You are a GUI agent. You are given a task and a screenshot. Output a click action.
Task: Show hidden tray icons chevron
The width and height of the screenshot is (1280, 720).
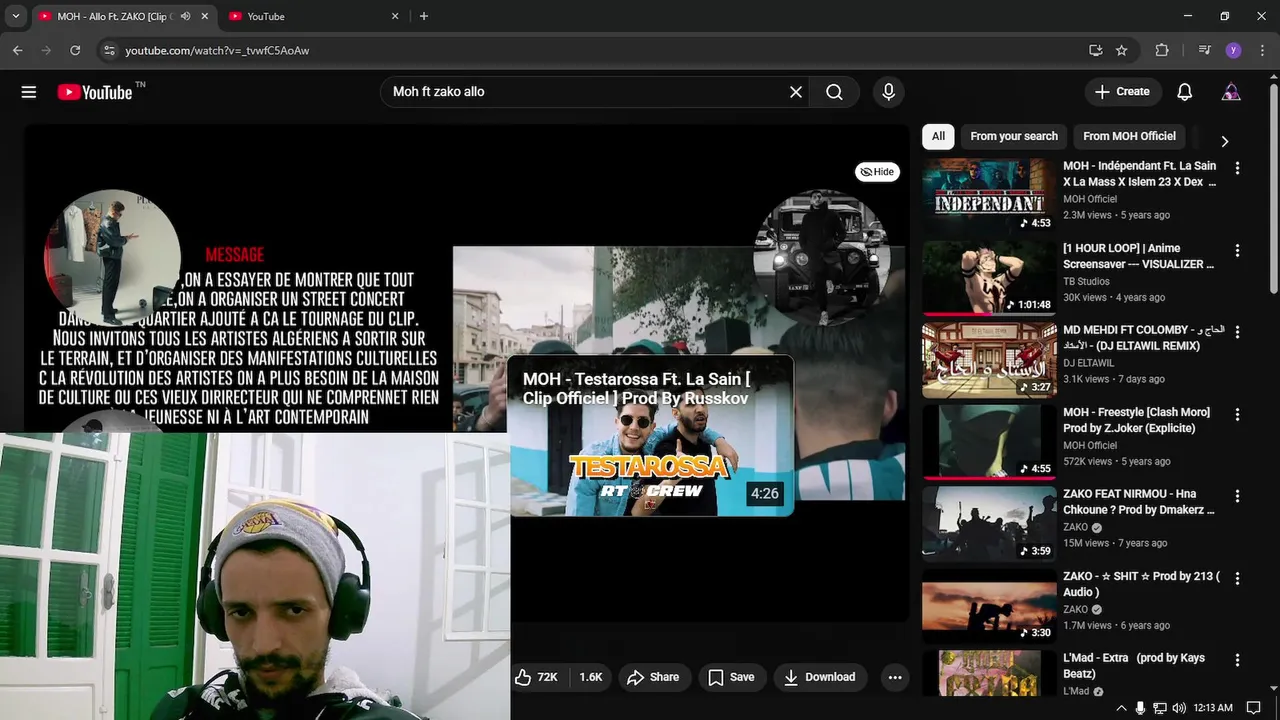pyautogui.click(x=1121, y=708)
